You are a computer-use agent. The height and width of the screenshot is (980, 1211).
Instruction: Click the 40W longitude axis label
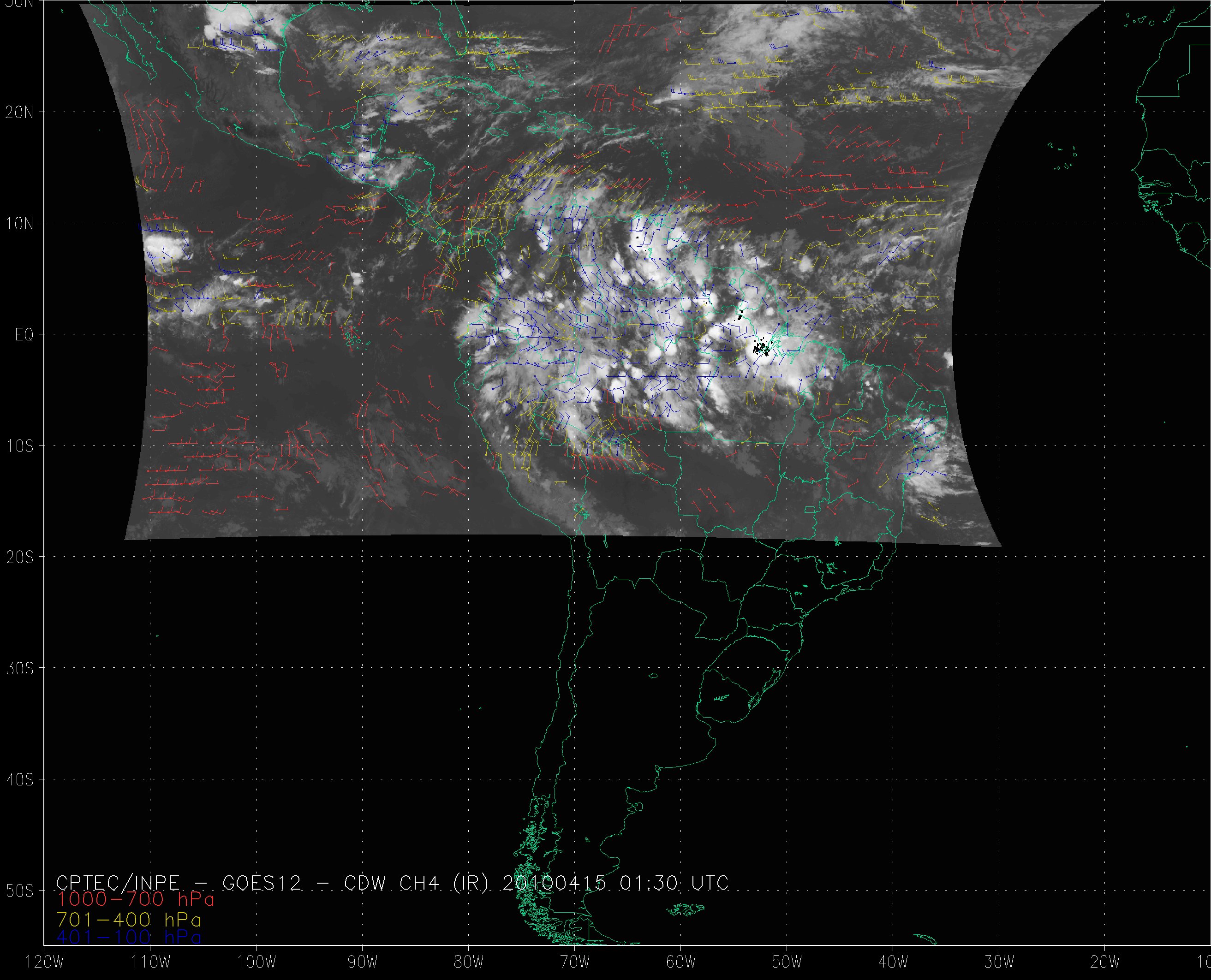(x=893, y=962)
